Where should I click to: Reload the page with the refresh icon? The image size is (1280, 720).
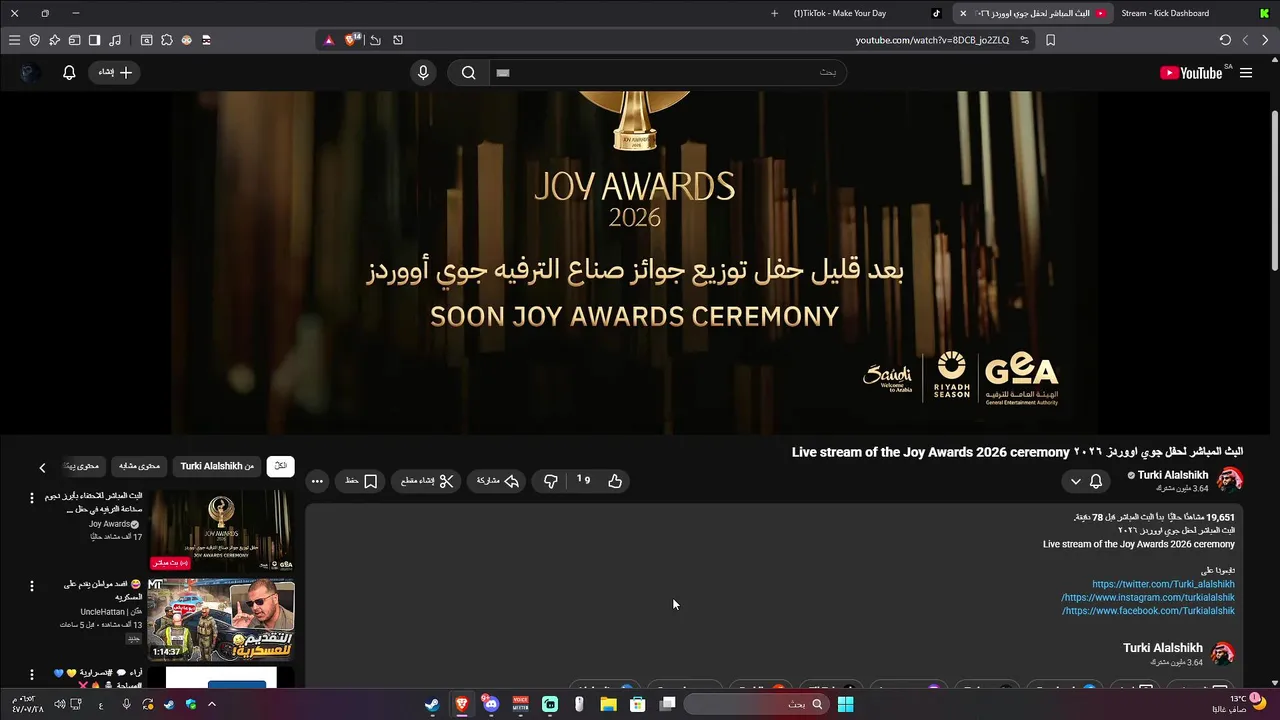tap(1225, 40)
